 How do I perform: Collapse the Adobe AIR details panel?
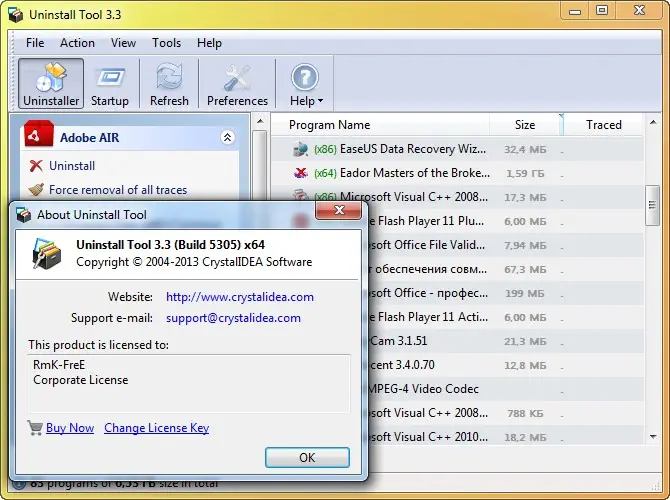227,137
